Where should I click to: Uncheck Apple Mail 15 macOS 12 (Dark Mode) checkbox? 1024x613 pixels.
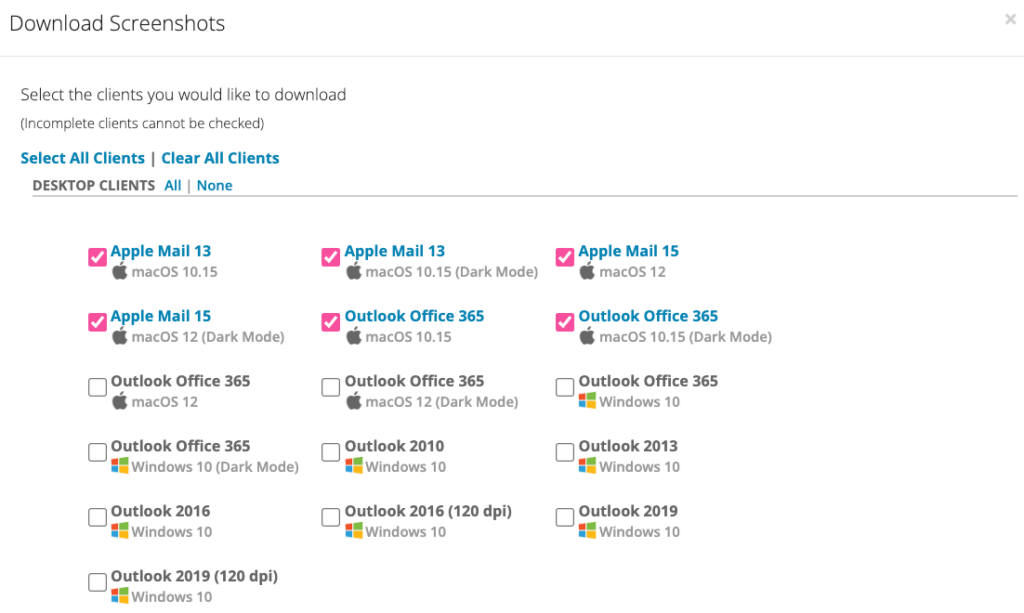pyautogui.click(x=97, y=322)
